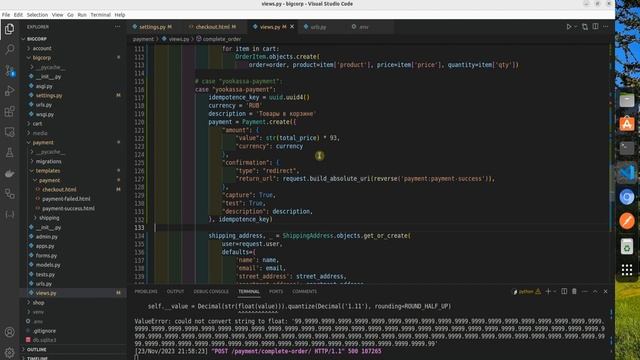The height and width of the screenshot is (360, 640).
Task: Open the File menu
Action: tap(6, 15)
